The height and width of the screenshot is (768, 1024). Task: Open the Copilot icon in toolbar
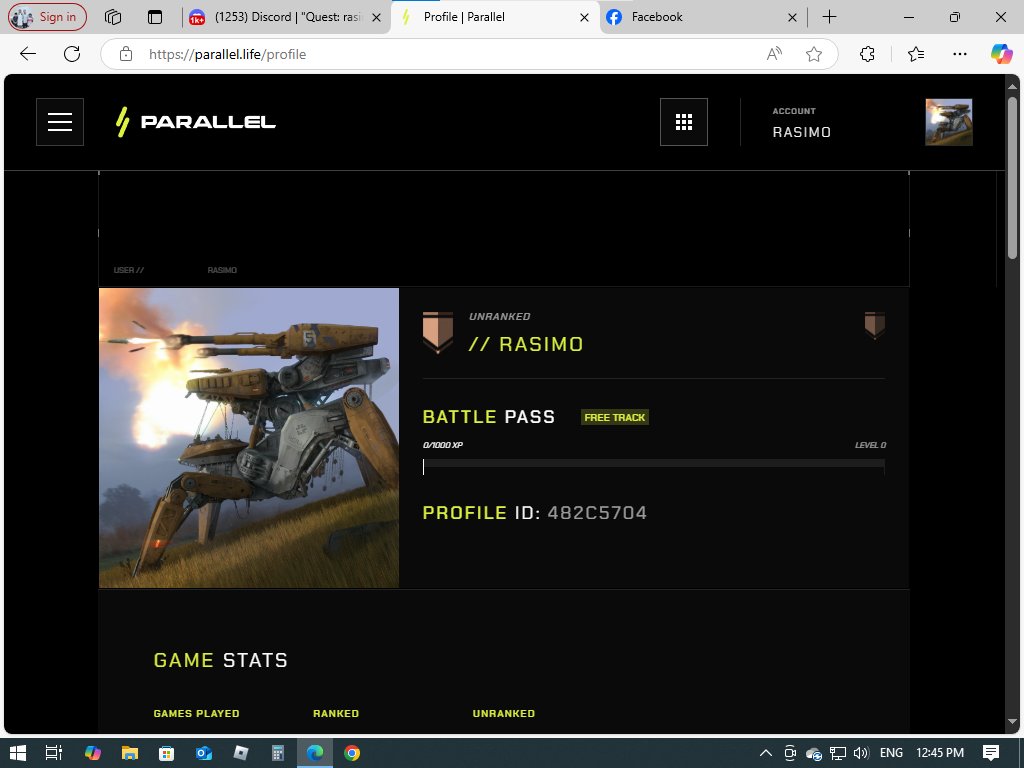[x=1001, y=54]
